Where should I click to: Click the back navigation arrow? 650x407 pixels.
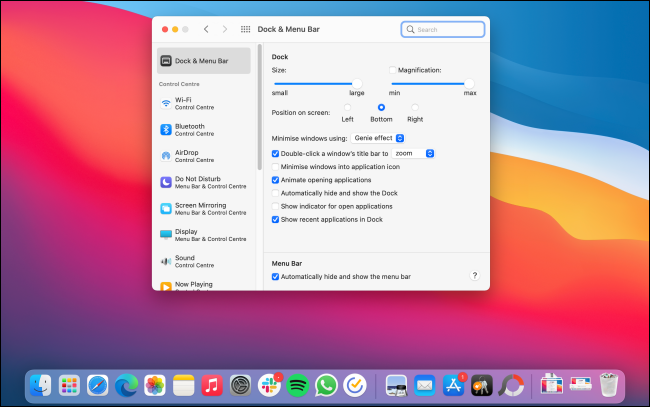click(206, 30)
